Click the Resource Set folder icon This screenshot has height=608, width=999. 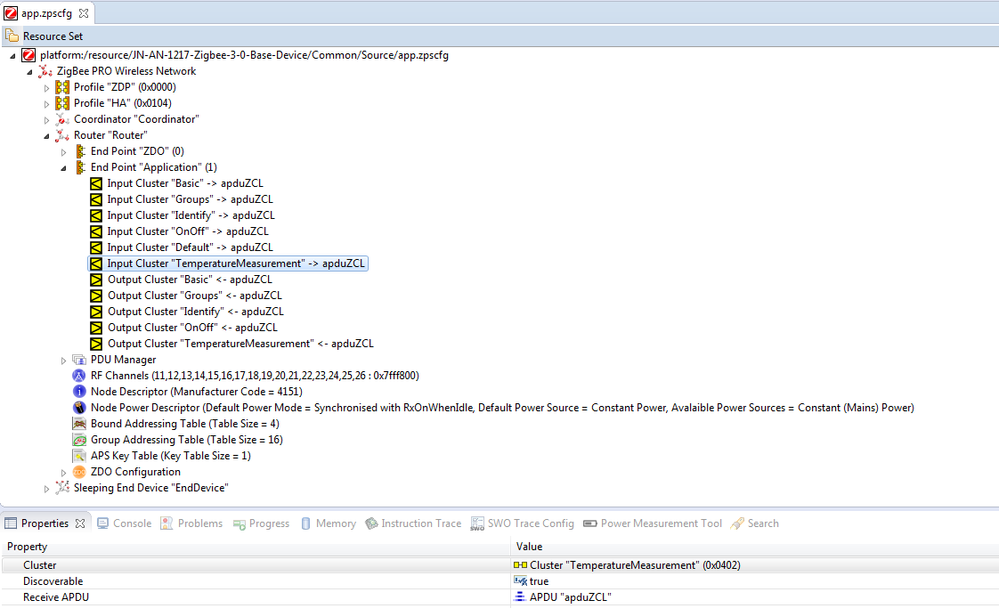click(x=11, y=36)
